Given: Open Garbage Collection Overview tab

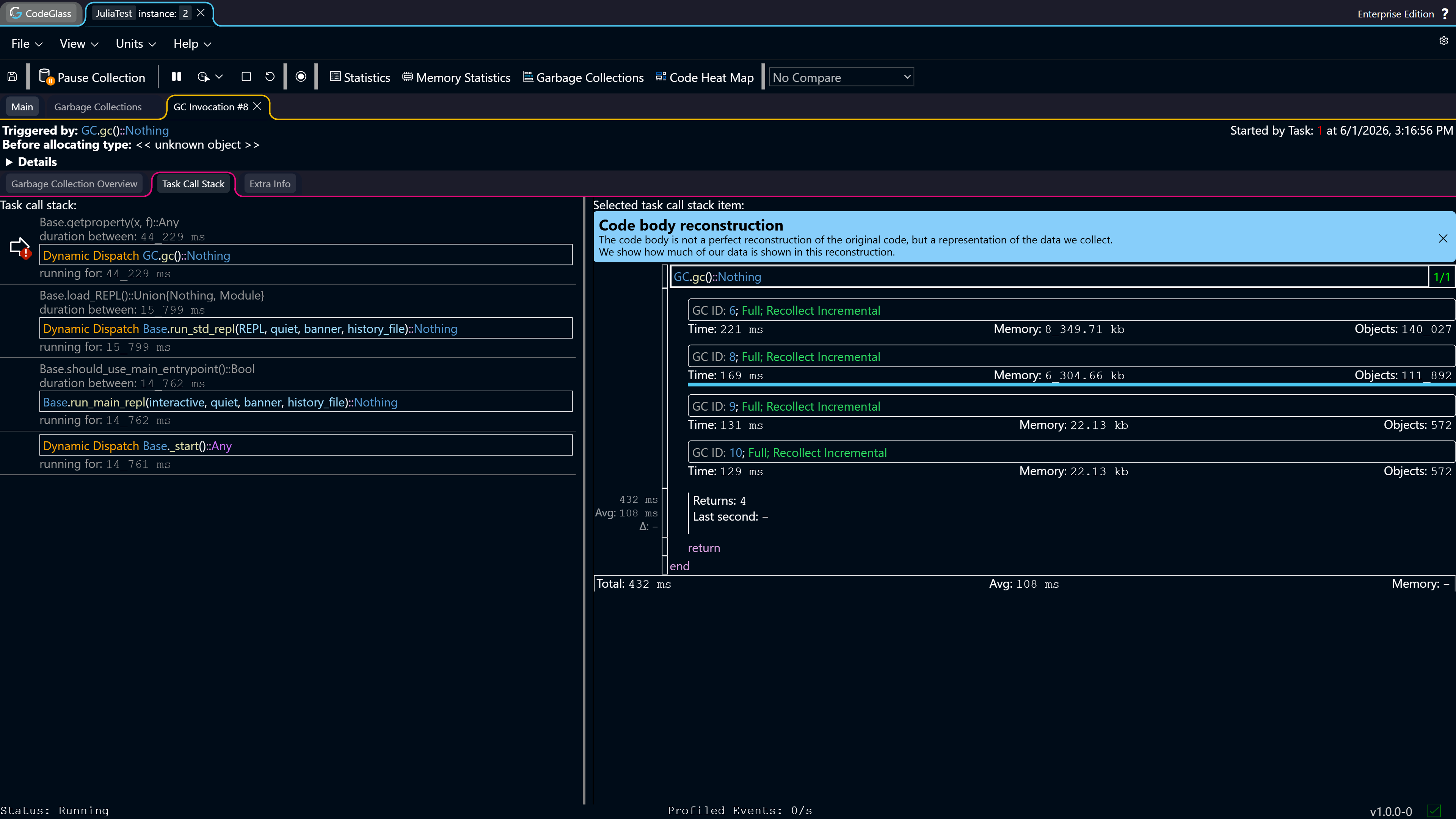Looking at the screenshot, I should tap(74, 184).
